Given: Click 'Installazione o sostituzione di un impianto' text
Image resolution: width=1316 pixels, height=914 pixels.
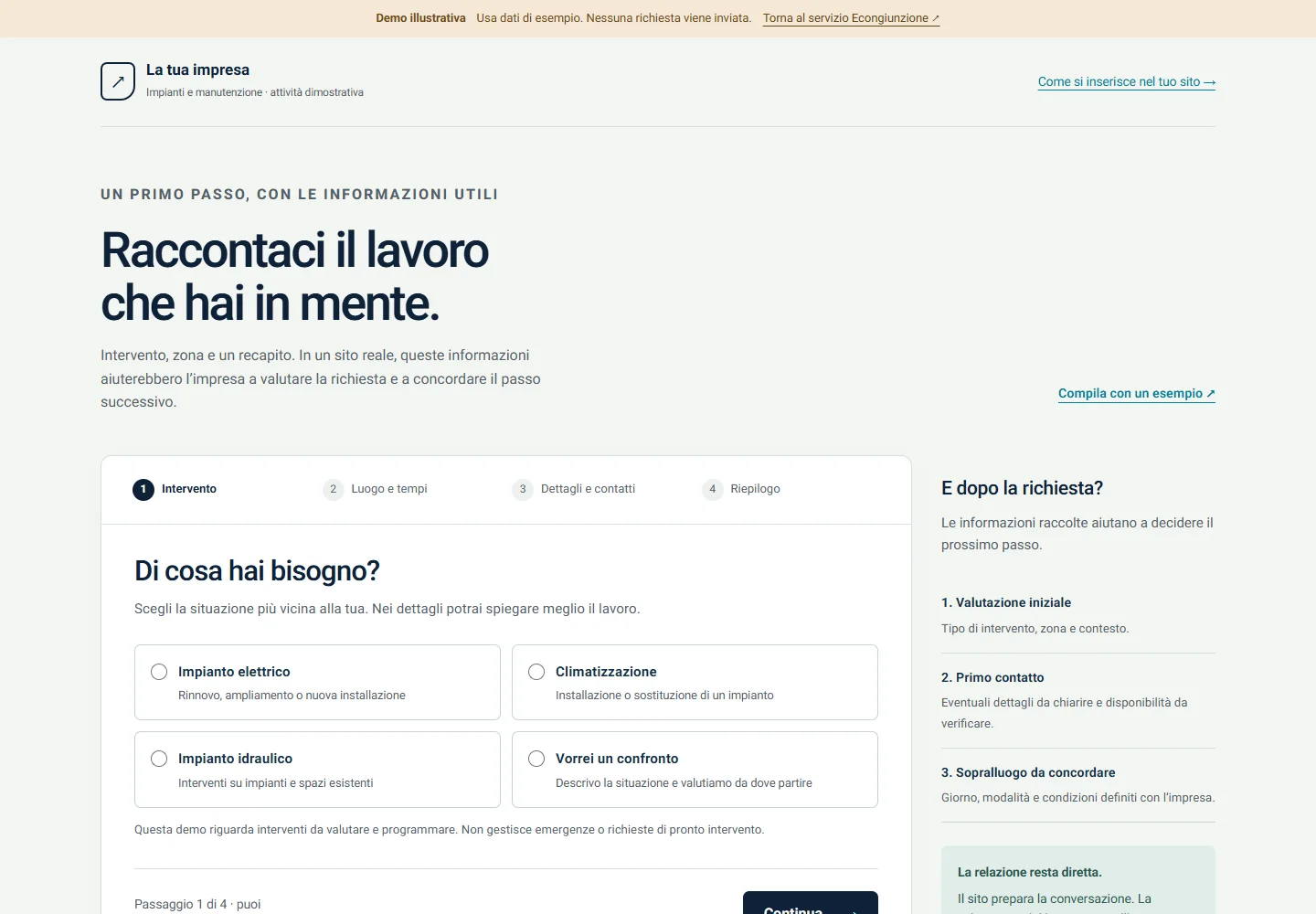Looking at the screenshot, I should pyautogui.click(x=664, y=696).
